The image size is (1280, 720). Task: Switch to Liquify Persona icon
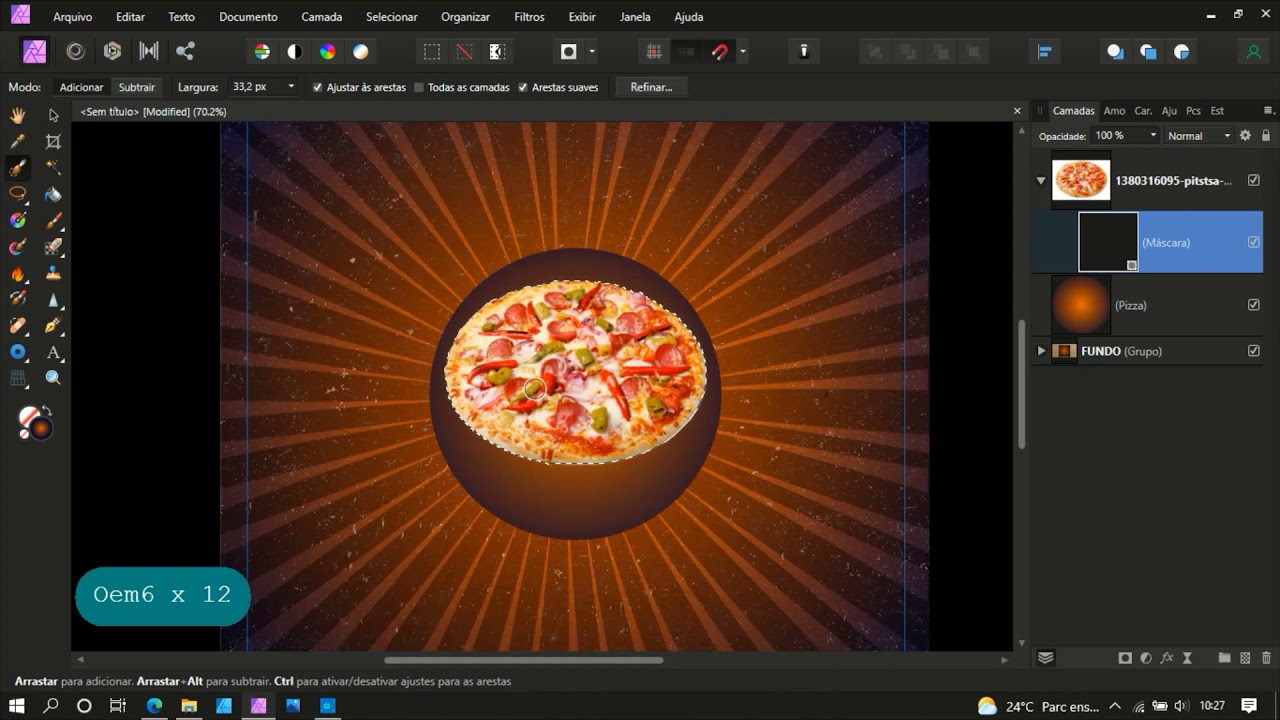(75, 52)
